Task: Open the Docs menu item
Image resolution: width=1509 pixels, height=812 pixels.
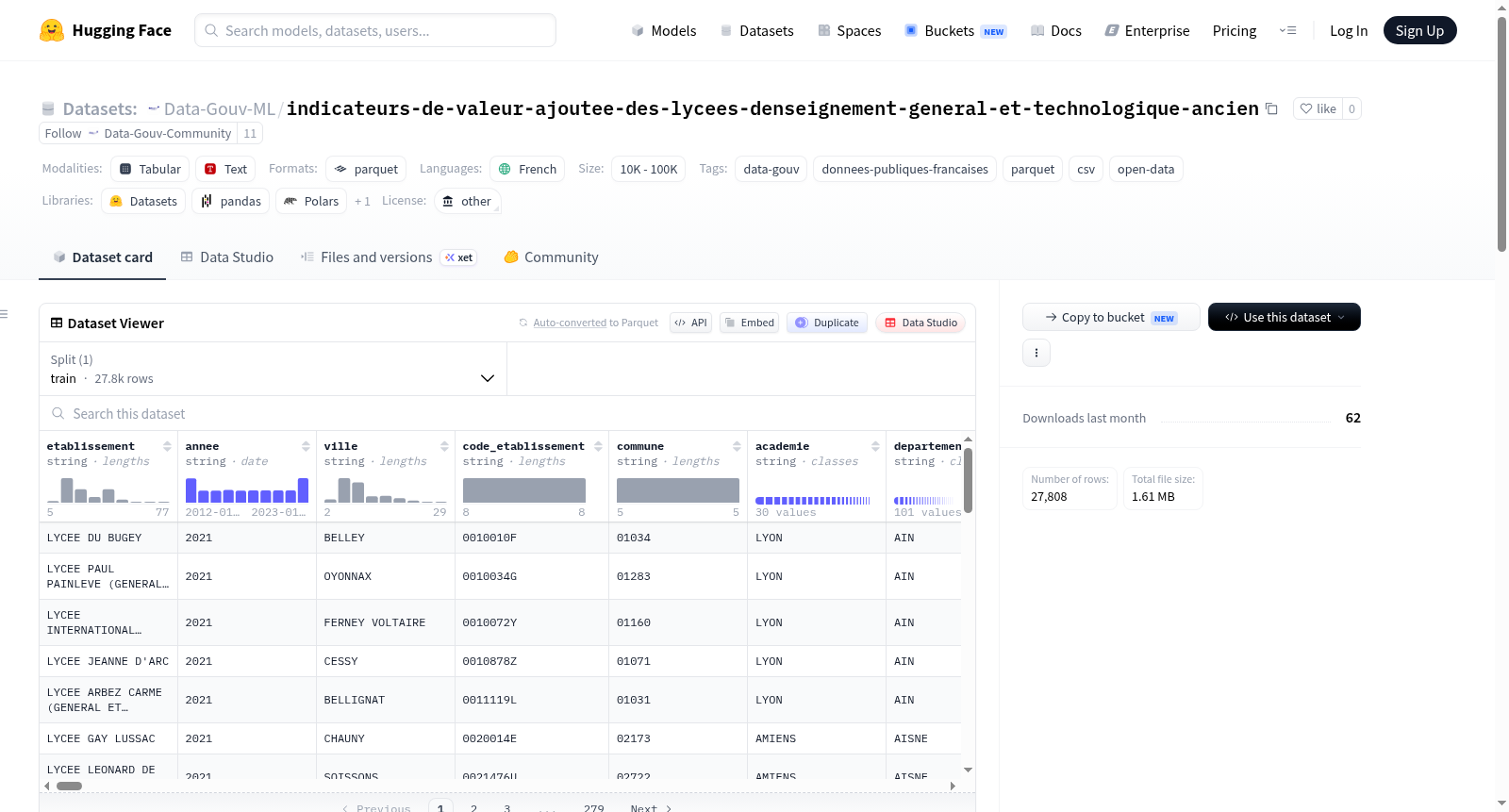Action: (x=1055, y=30)
